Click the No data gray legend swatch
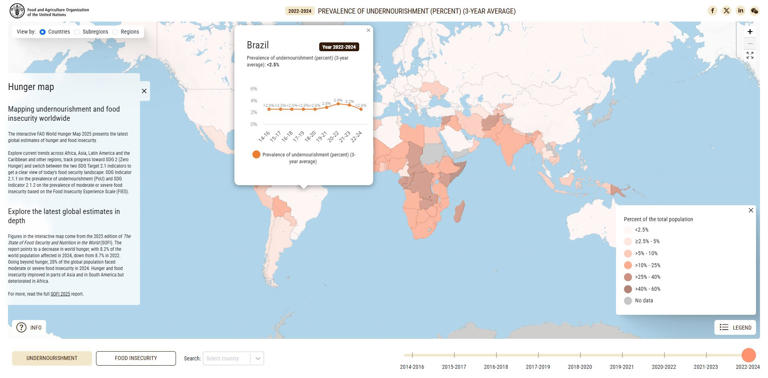 pos(628,301)
